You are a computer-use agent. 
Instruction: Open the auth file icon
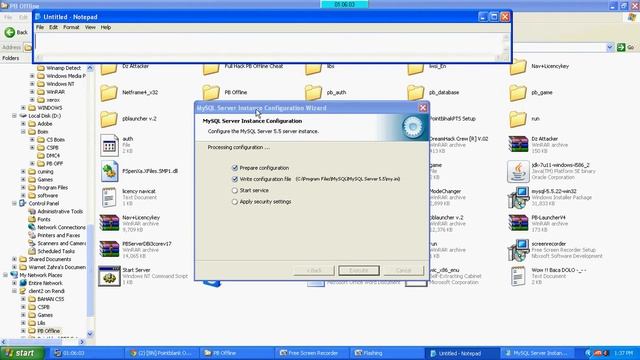tap(109, 145)
